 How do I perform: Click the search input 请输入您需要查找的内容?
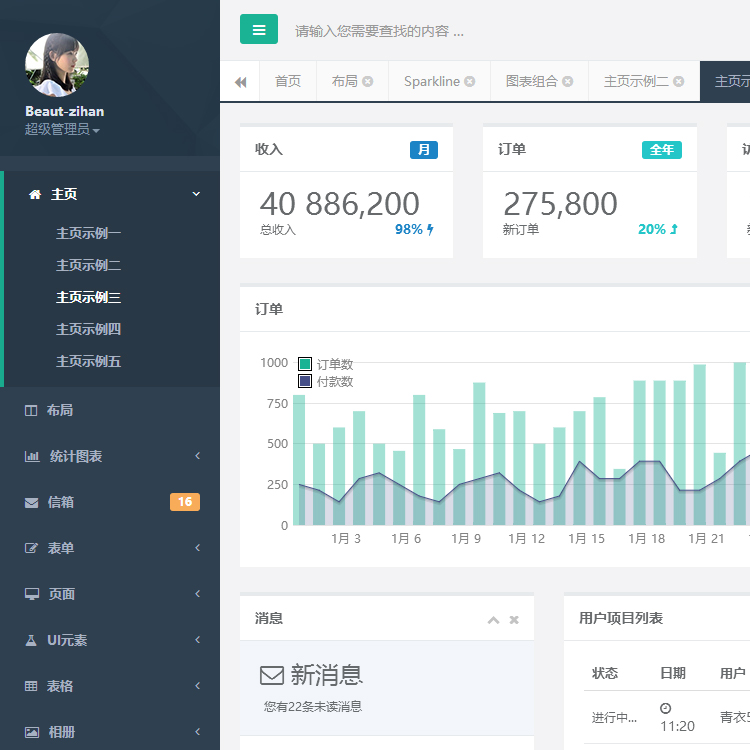(x=379, y=31)
